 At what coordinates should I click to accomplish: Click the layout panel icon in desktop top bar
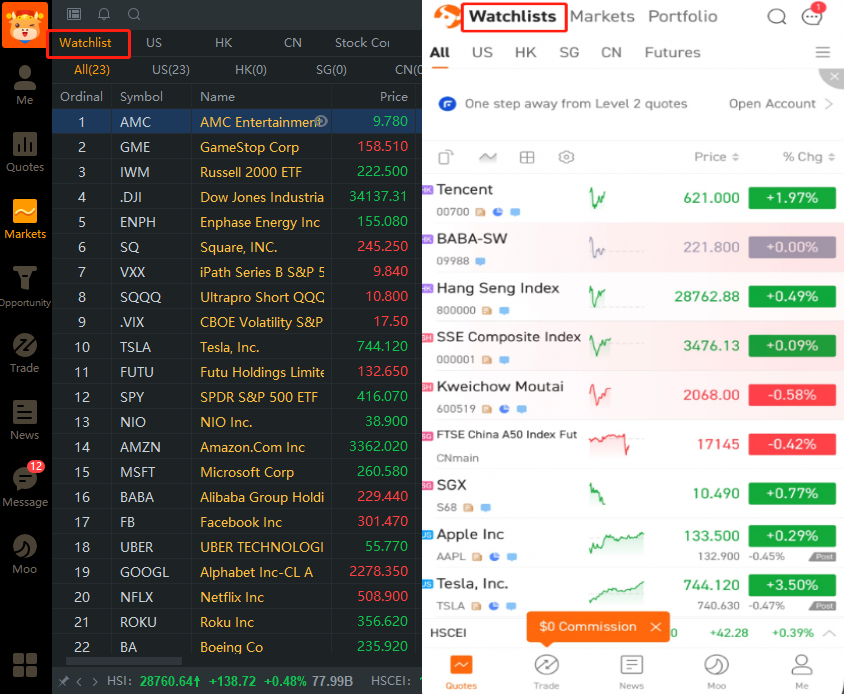[74, 14]
